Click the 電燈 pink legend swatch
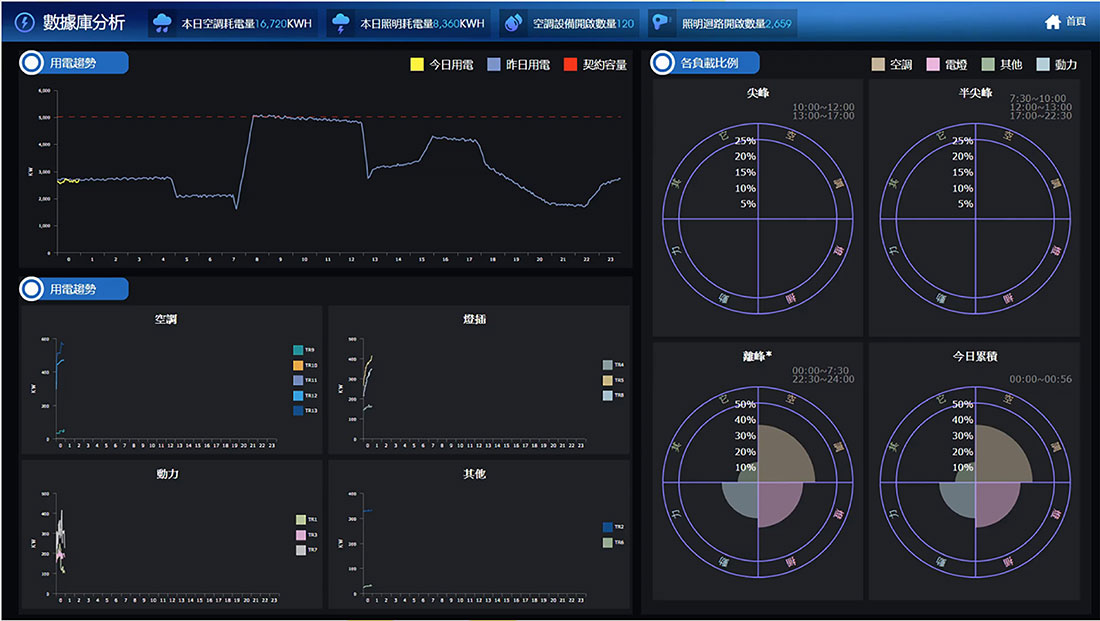 [x=934, y=65]
